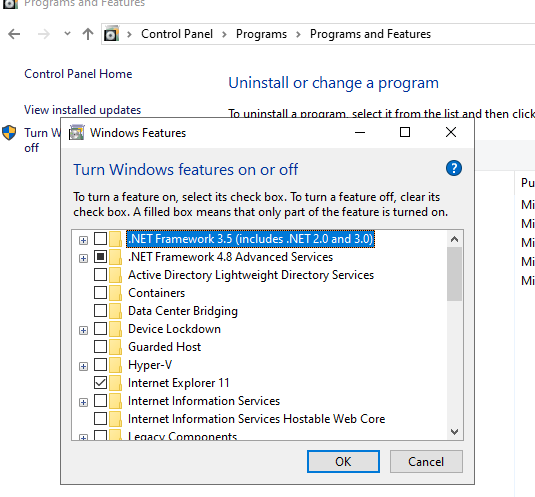Tick Internet Information Services Hostable Web Core checkbox
The image size is (535, 497).
[x=100, y=418]
